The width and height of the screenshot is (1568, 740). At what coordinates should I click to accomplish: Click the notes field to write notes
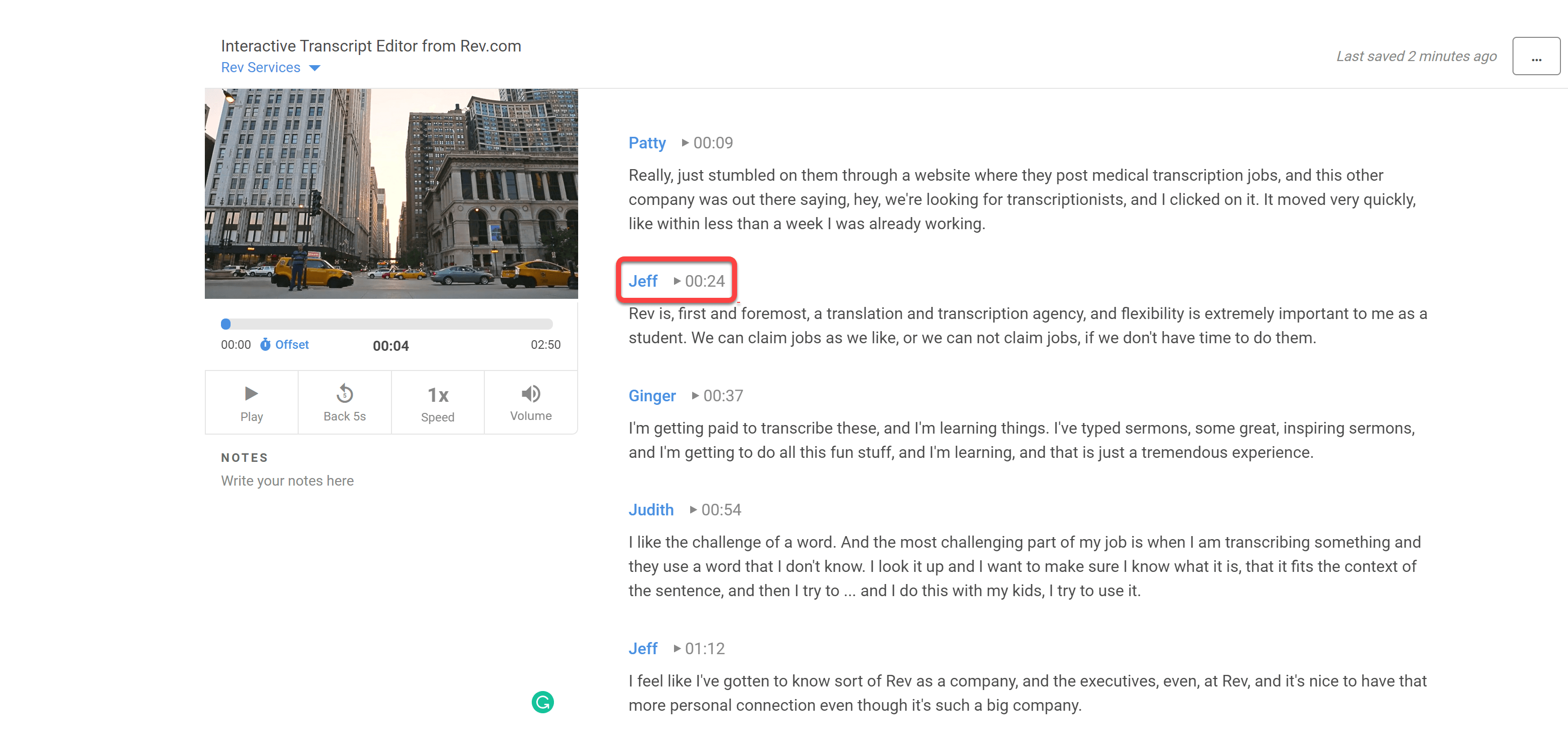point(287,481)
